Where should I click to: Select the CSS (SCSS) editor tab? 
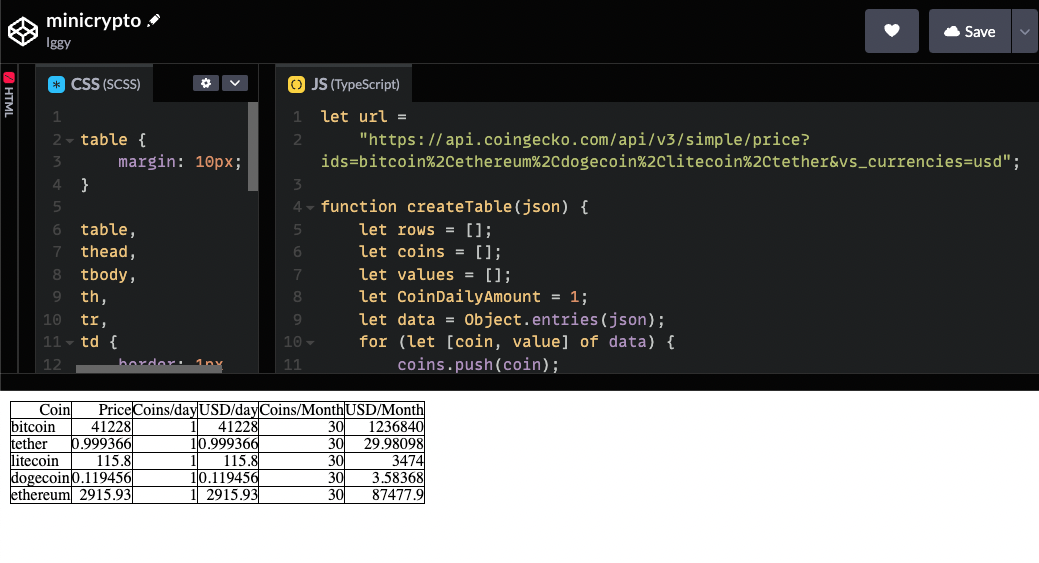click(94, 84)
